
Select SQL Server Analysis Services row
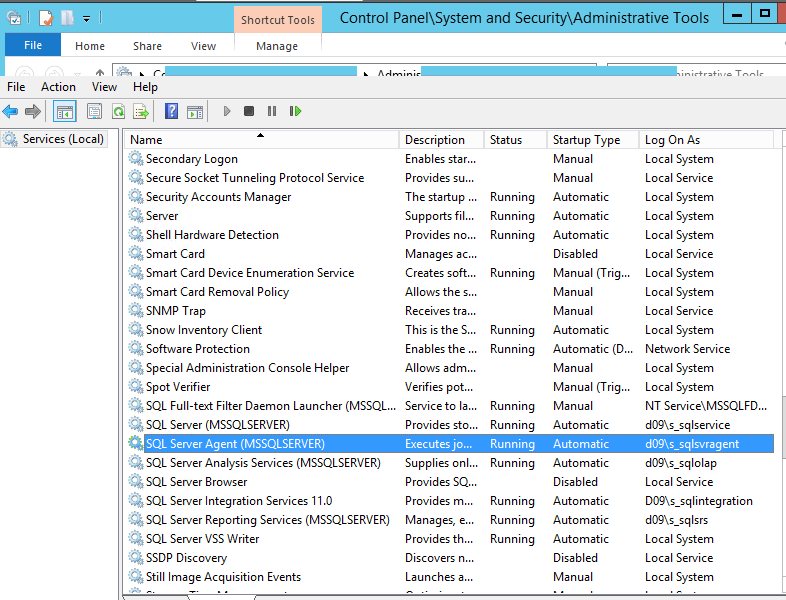tap(449, 463)
